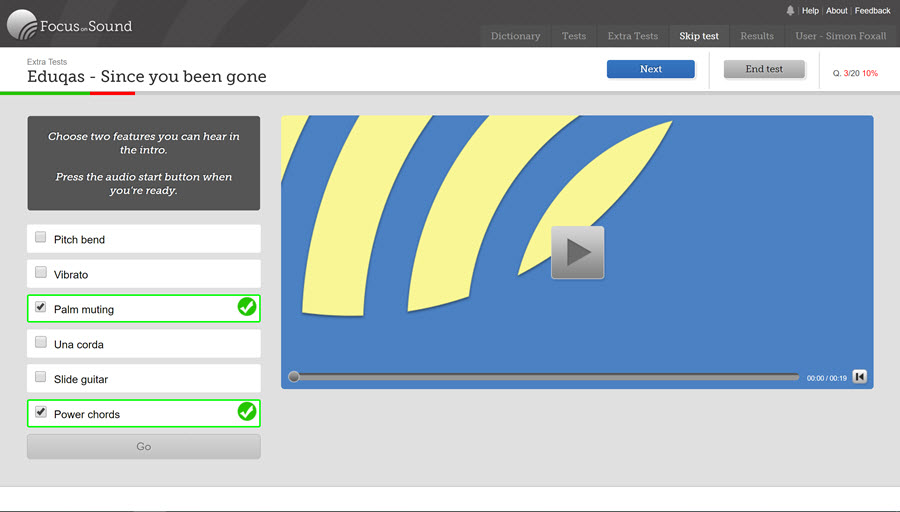This screenshot has width=900, height=512.
Task: Click the audio seek bar track
Action: pos(546,377)
